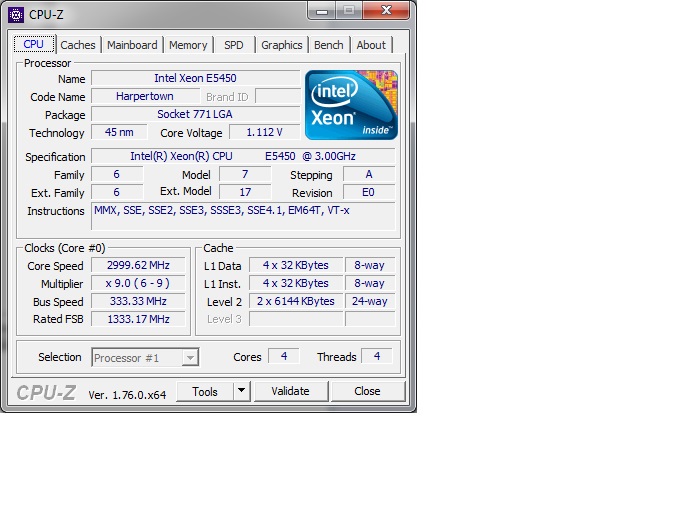Click the Model value 7
The height and width of the screenshot is (518, 691).
[x=245, y=175]
